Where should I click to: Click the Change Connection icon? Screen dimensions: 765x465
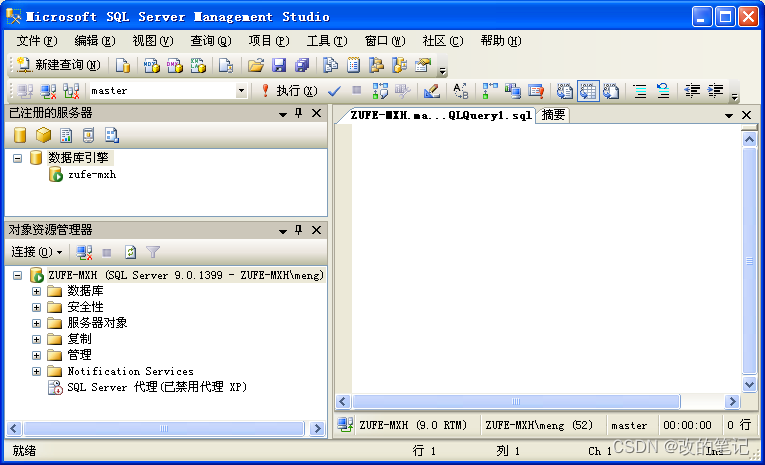point(71,91)
